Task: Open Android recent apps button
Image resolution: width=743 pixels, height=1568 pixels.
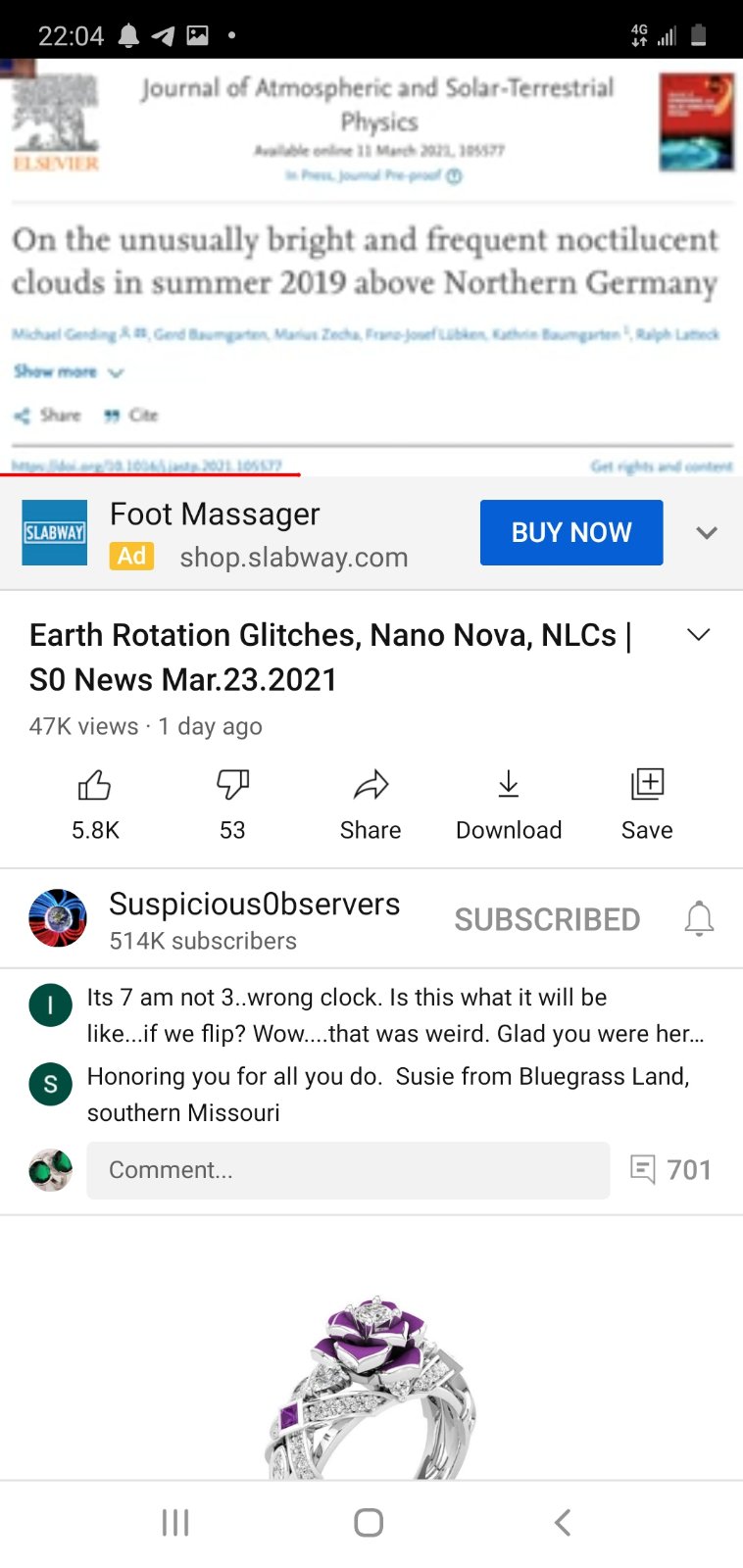Action: 175,1523
